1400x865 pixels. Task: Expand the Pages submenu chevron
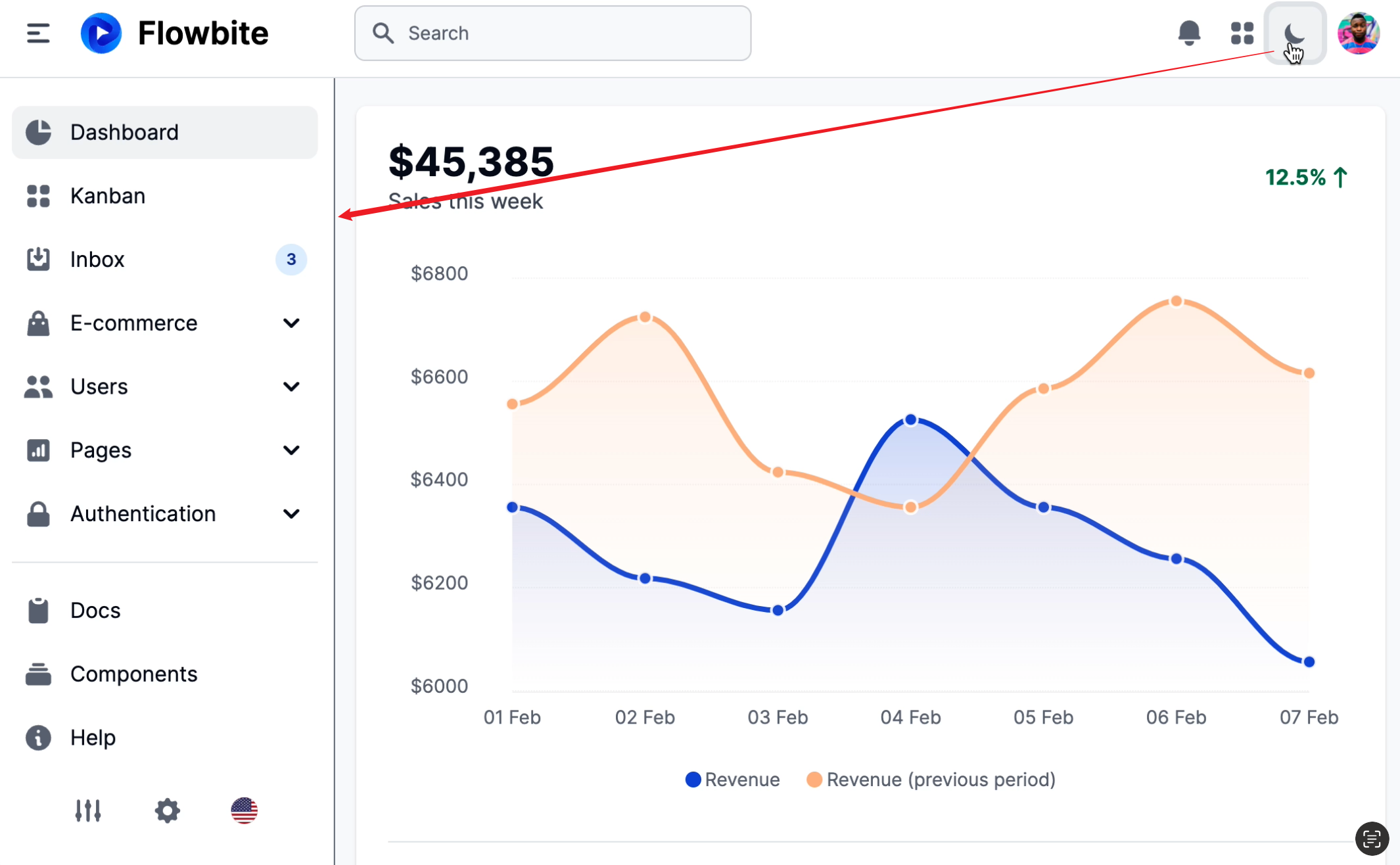tap(291, 450)
